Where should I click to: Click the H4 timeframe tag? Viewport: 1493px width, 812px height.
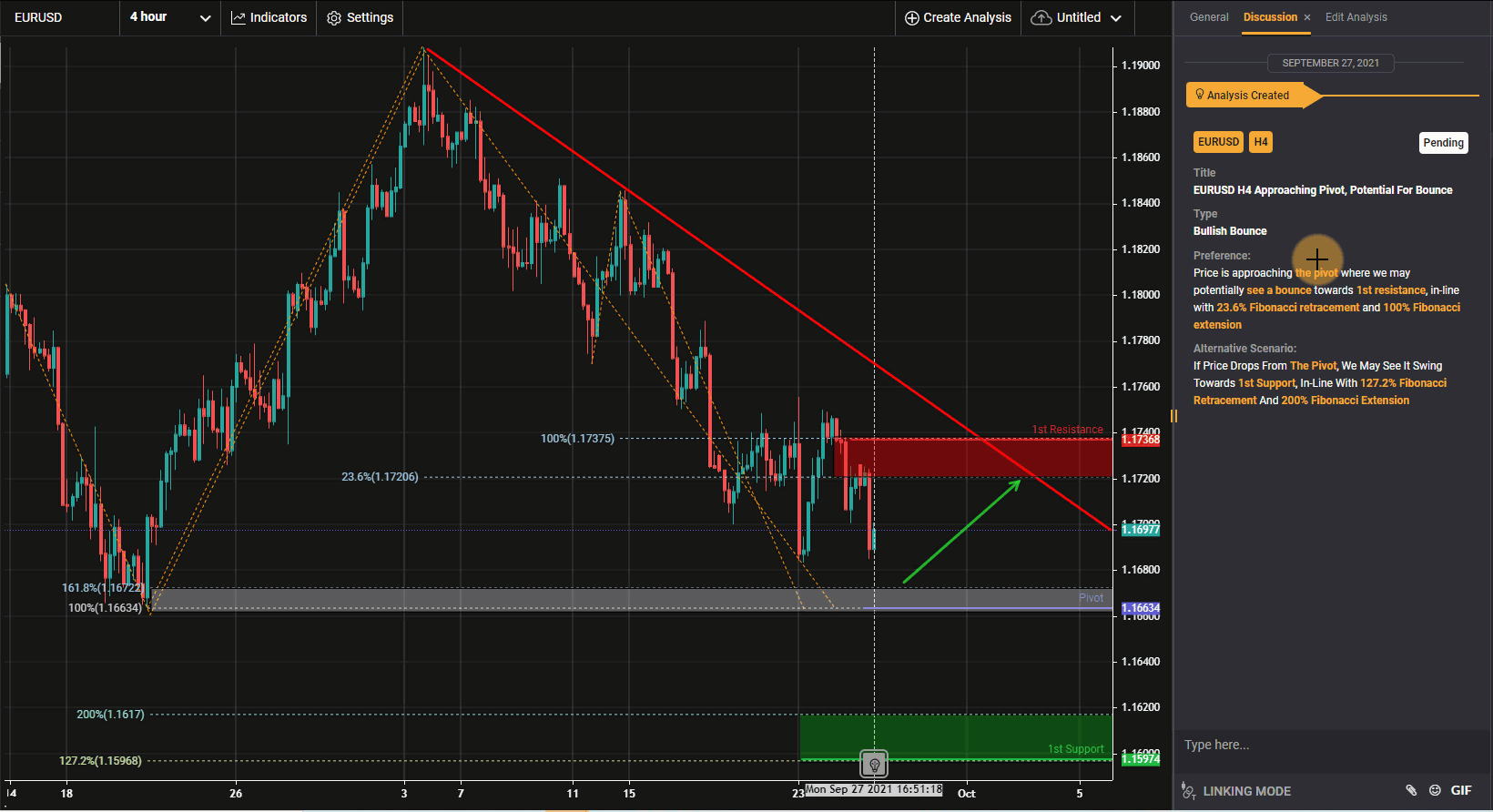1261,142
